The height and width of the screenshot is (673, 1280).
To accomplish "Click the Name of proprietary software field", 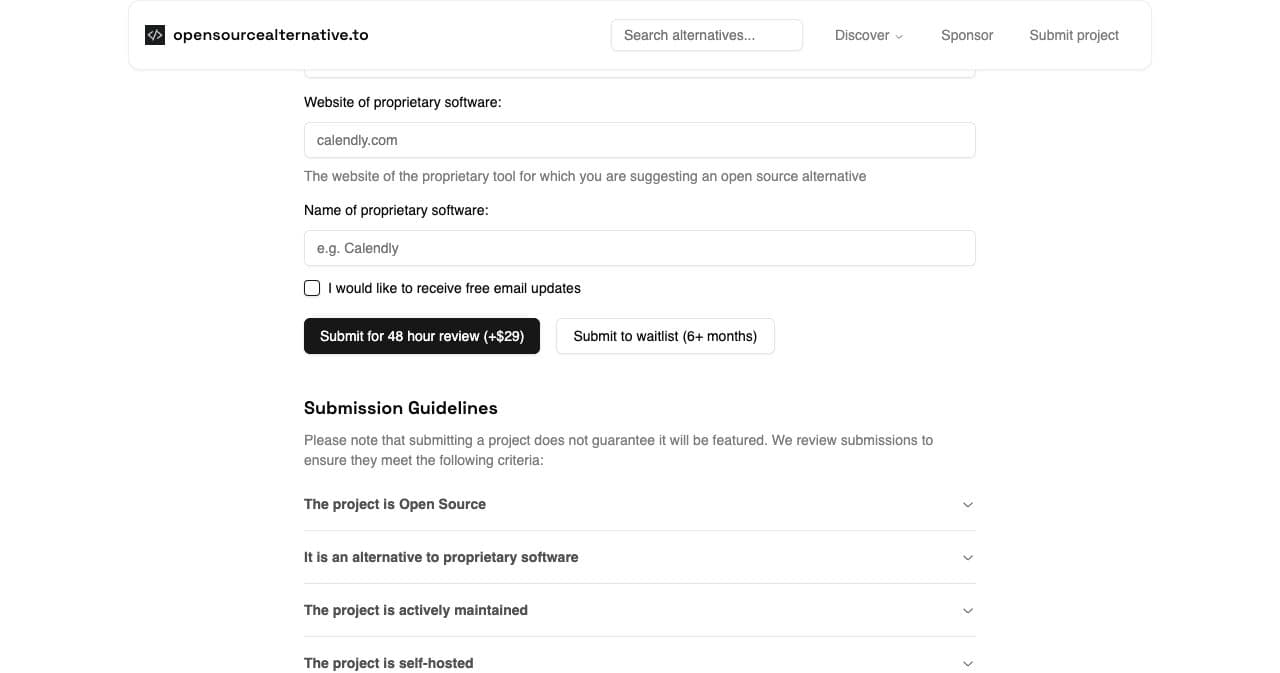I will pos(640,248).
